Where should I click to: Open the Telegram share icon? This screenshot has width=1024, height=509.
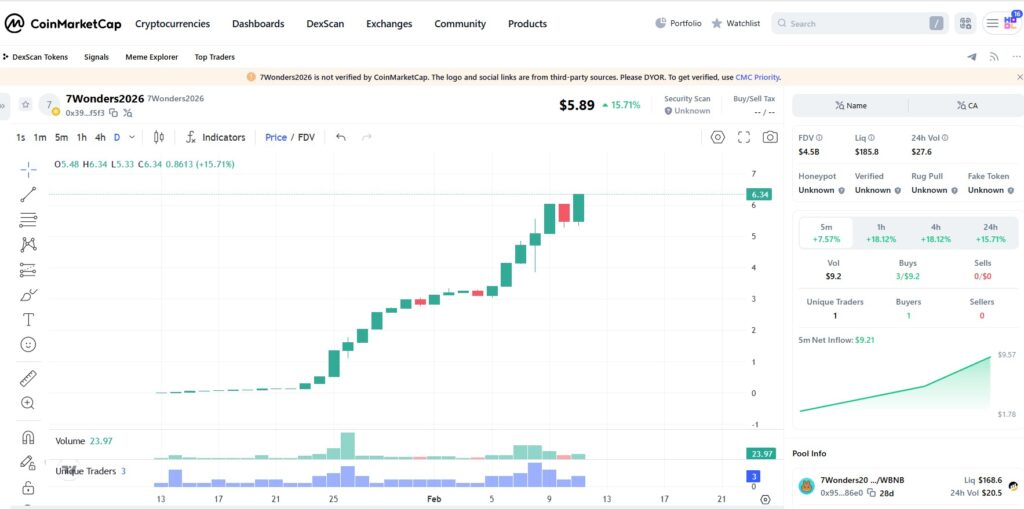coord(972,57)
